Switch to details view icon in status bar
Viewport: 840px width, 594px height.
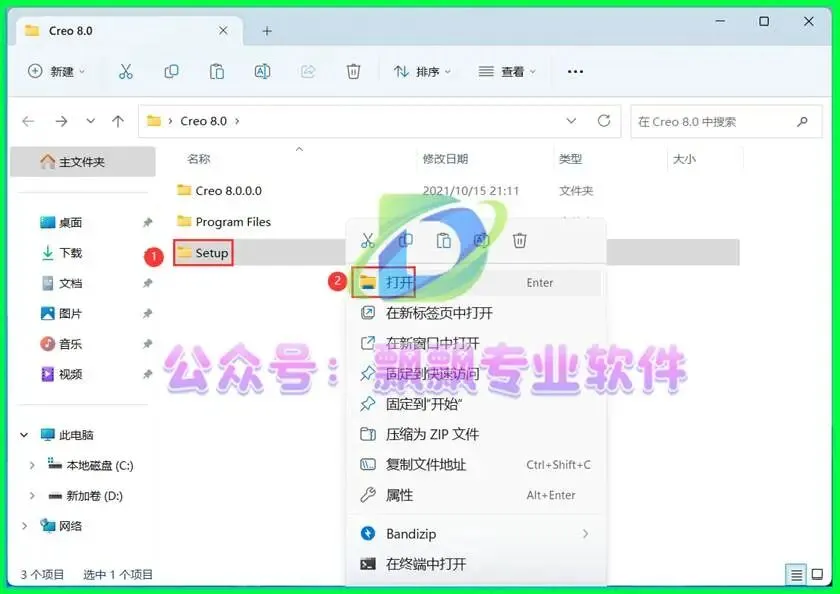coord(797,575)
